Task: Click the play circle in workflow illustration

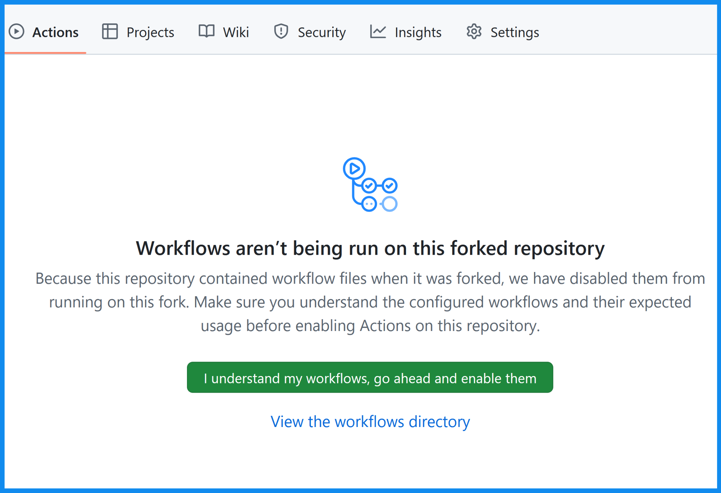Action: [353, 169]
